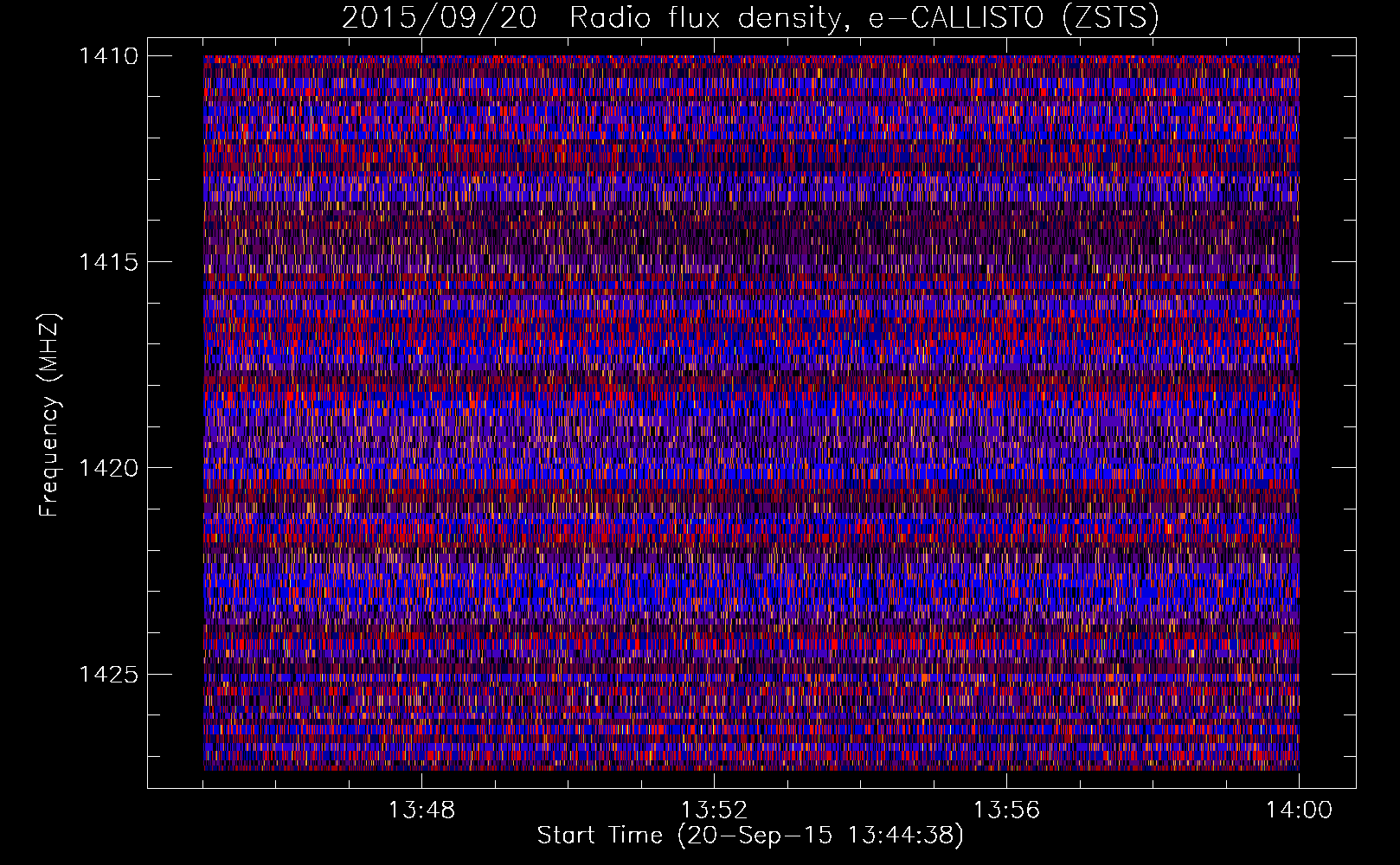Click the 14:00 time tick label
The height and width of the screenshot is (865, 1400).
click(x=1300, y=811)
